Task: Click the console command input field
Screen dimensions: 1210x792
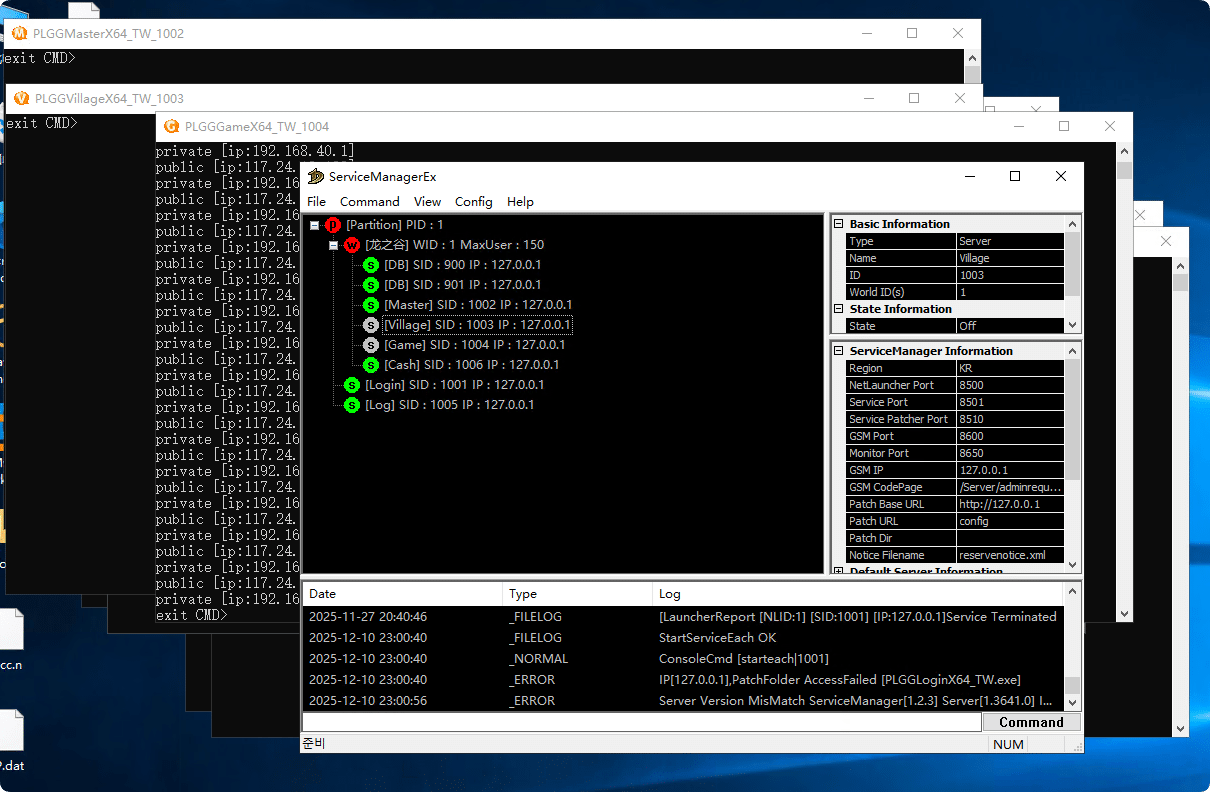Action: coord(640,722)
